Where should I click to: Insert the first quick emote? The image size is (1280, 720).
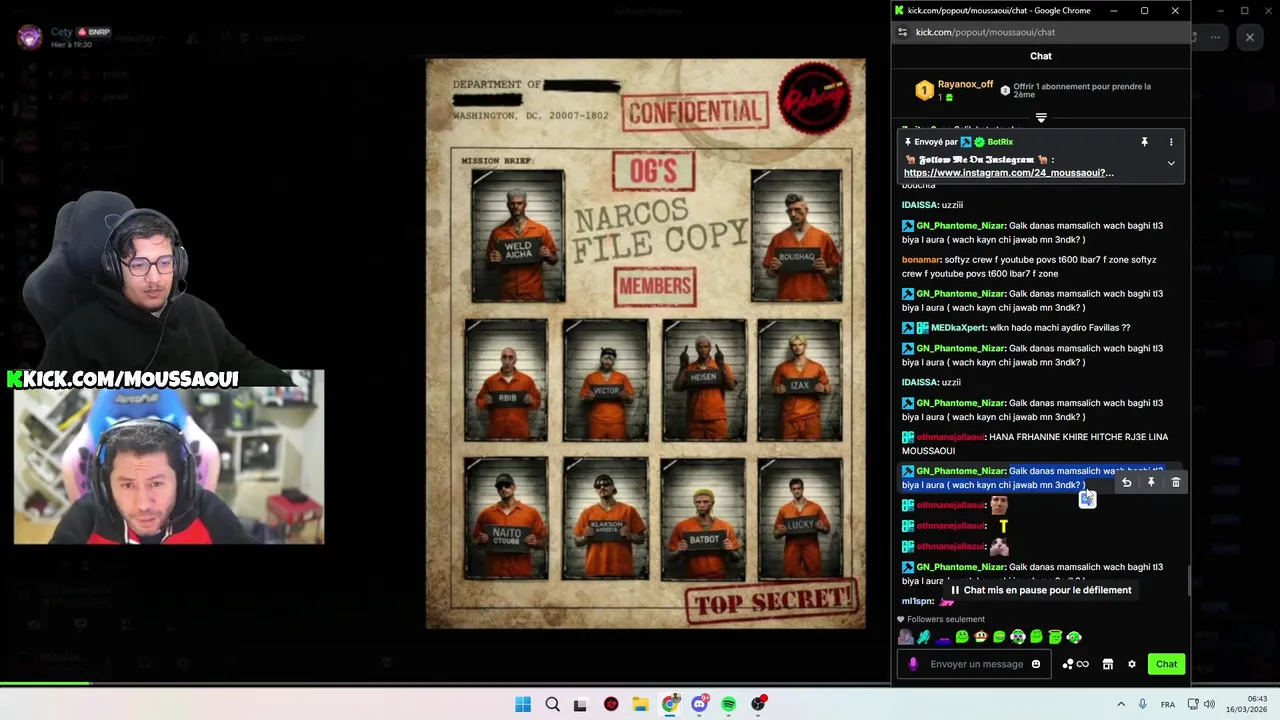(x=906, y=637)
